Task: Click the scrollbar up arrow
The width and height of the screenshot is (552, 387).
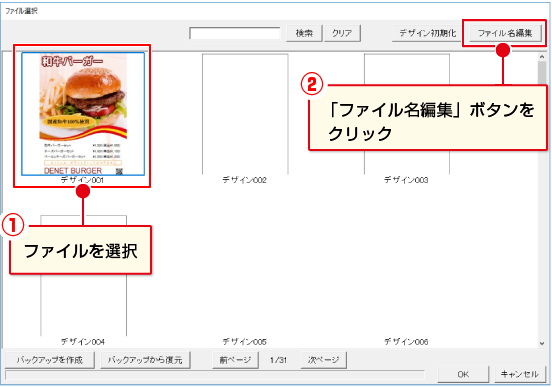Action: tap(542, 57)
